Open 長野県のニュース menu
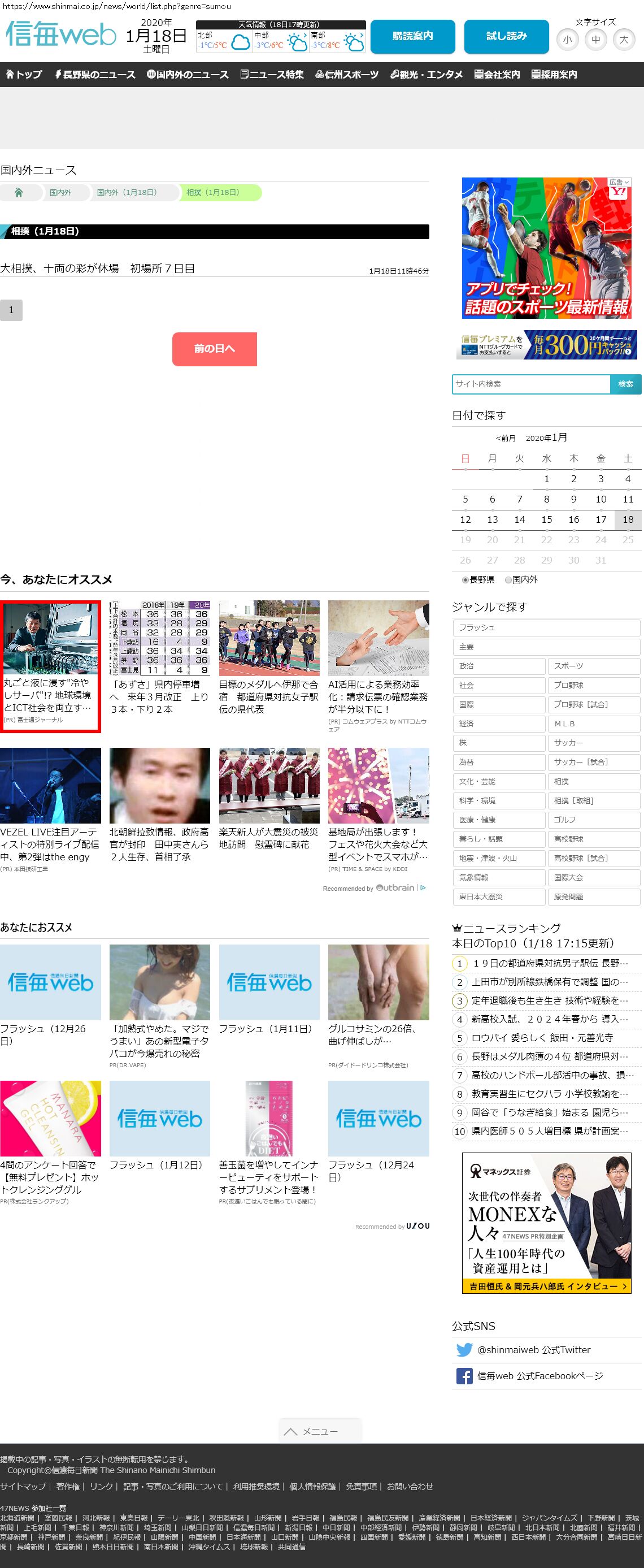This screenshot has height=1568, width=644. [95, 74]
